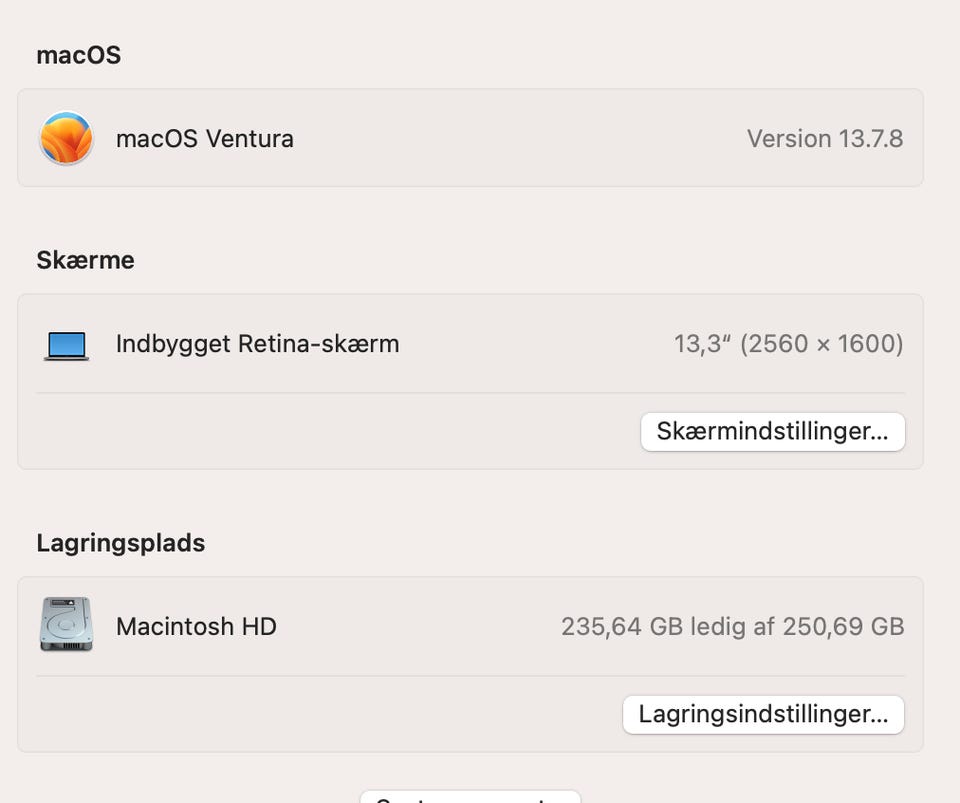Select the Macintosh HD disk name

(196, 626)
